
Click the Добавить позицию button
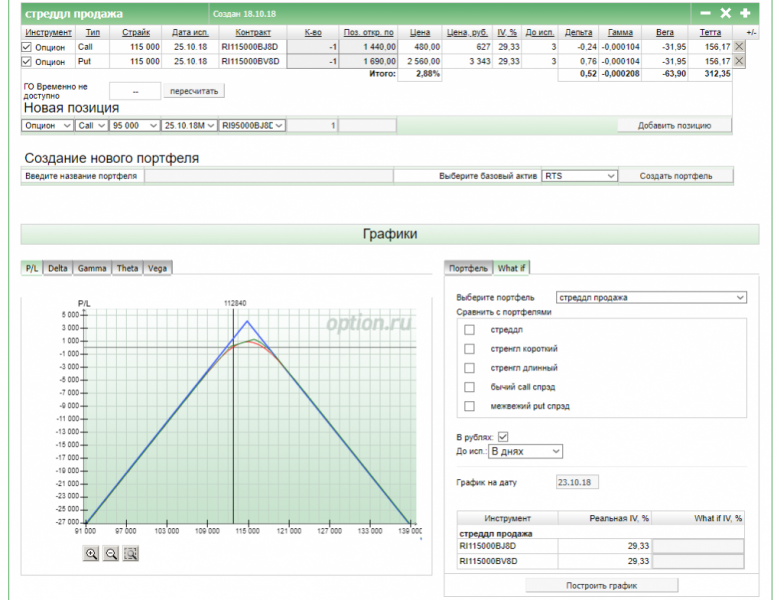[673, 125]
